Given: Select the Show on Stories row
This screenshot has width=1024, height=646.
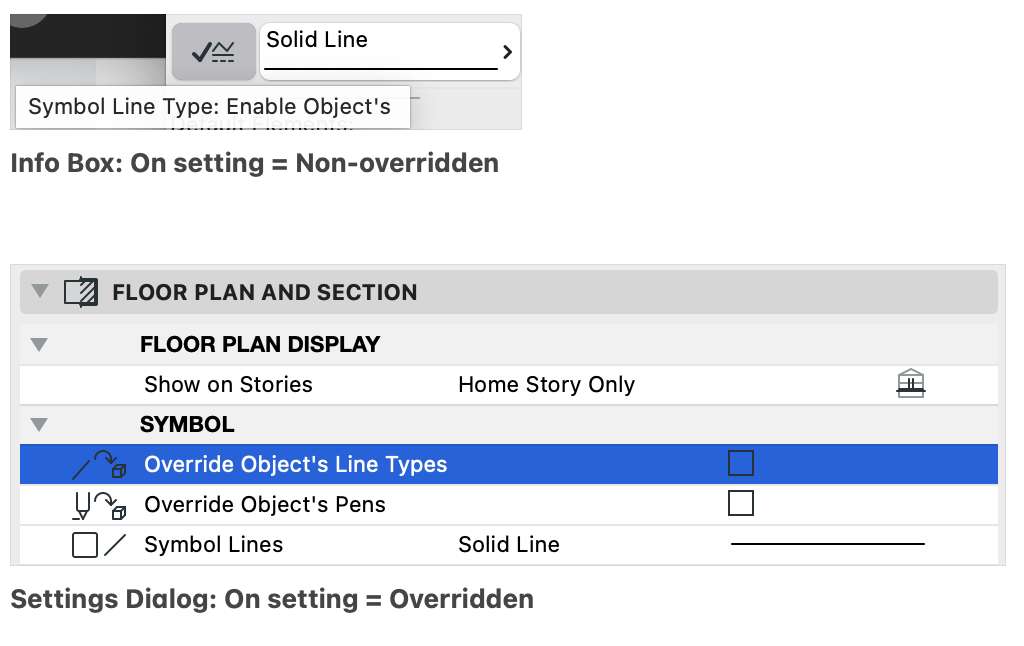Looking at the screenshot, I should 509,385.
